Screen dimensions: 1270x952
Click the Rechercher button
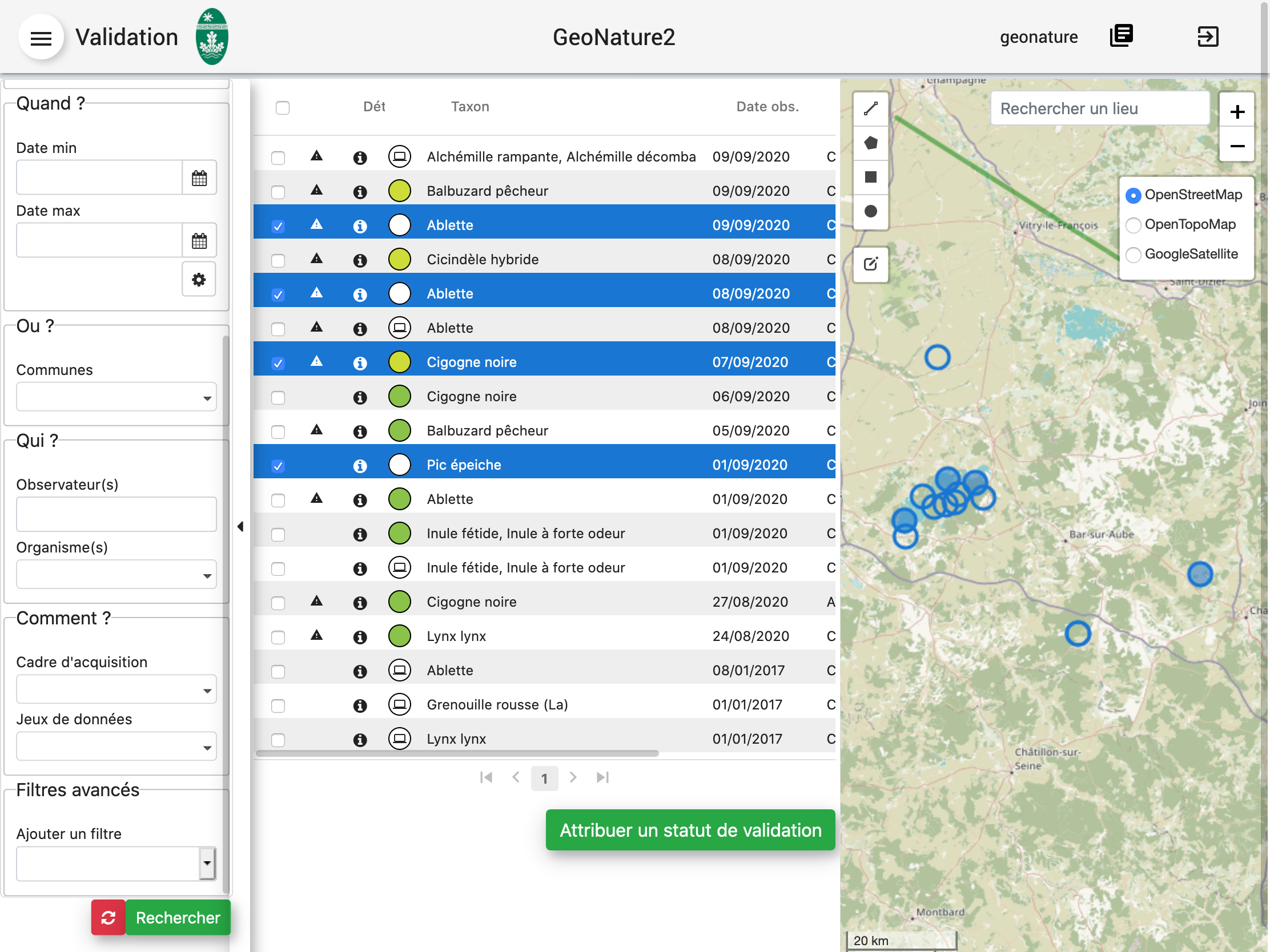click(178, 917)
